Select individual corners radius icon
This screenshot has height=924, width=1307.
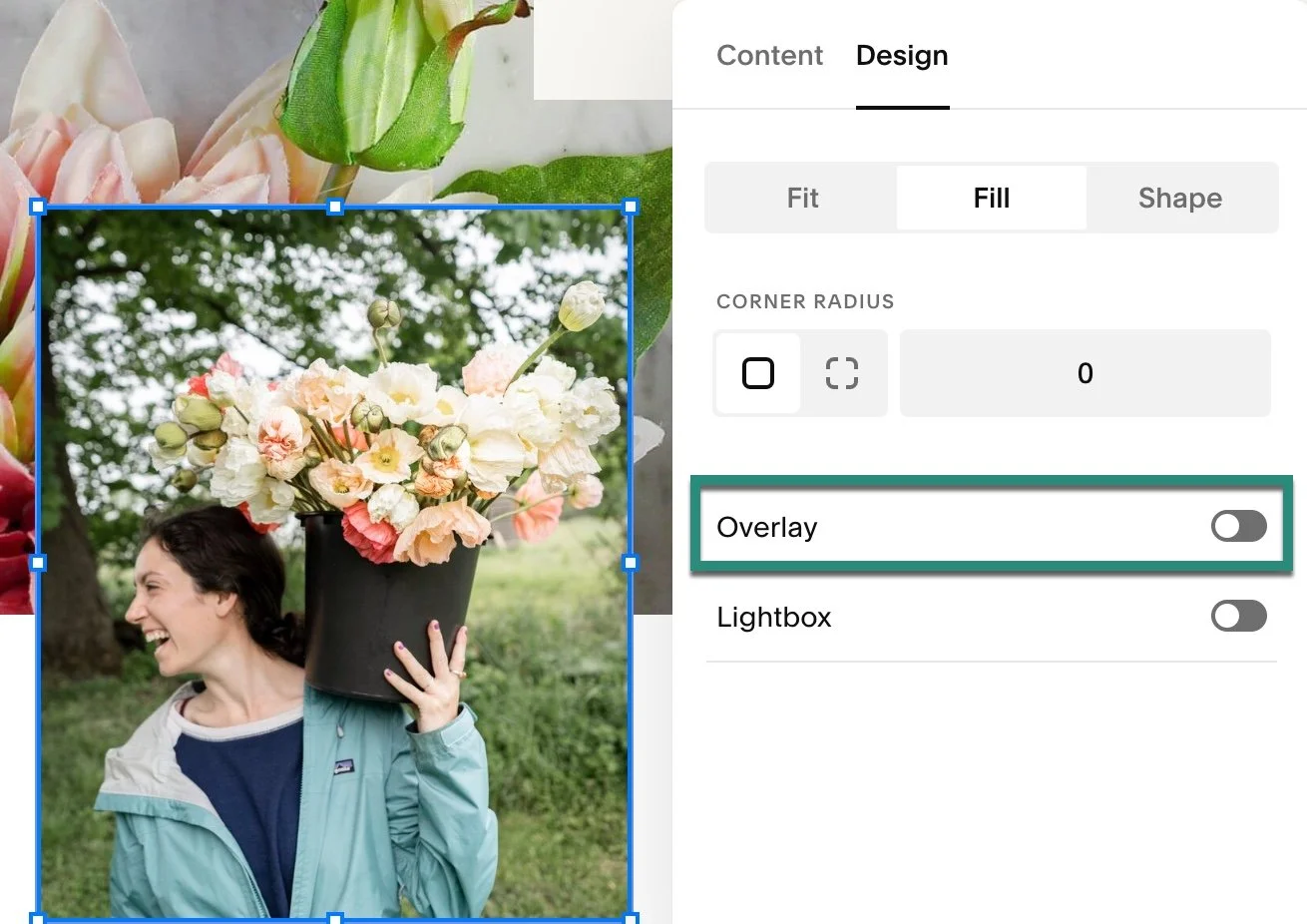(842, 373)
